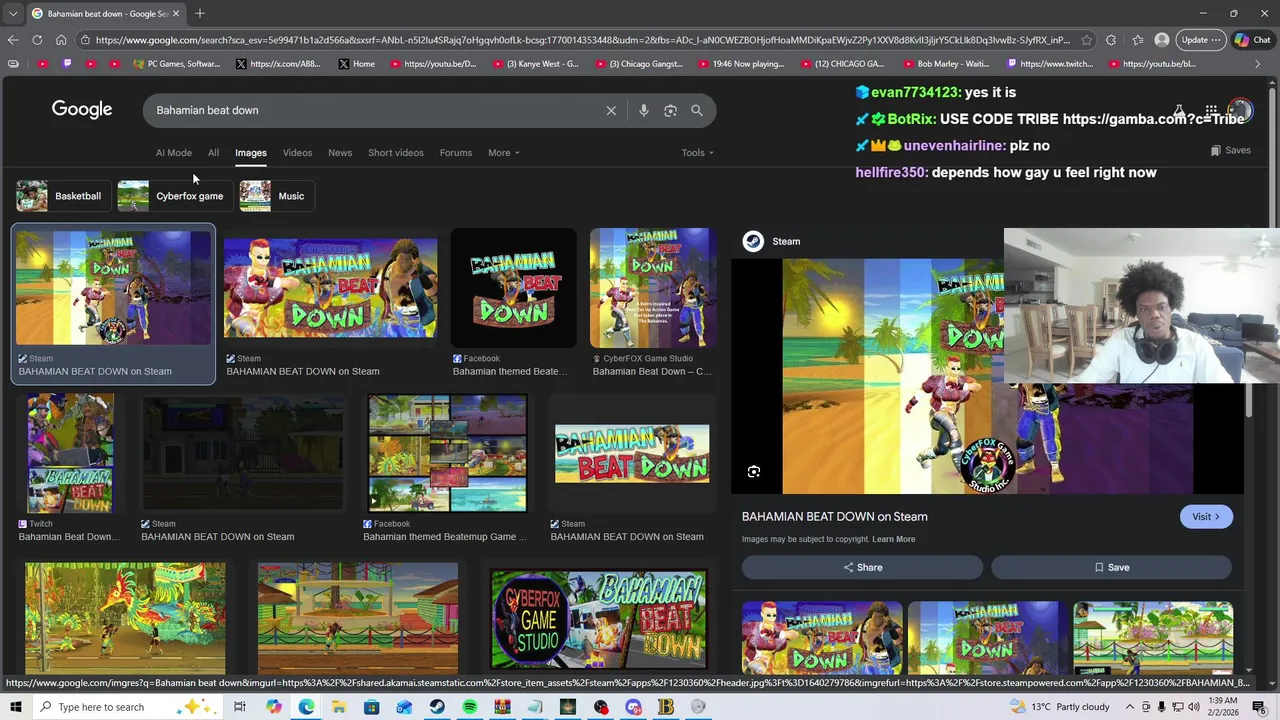The width and height of the screenshot is (1280, 720).
Task: Open a new browser tab
Action: coord(200,13)
